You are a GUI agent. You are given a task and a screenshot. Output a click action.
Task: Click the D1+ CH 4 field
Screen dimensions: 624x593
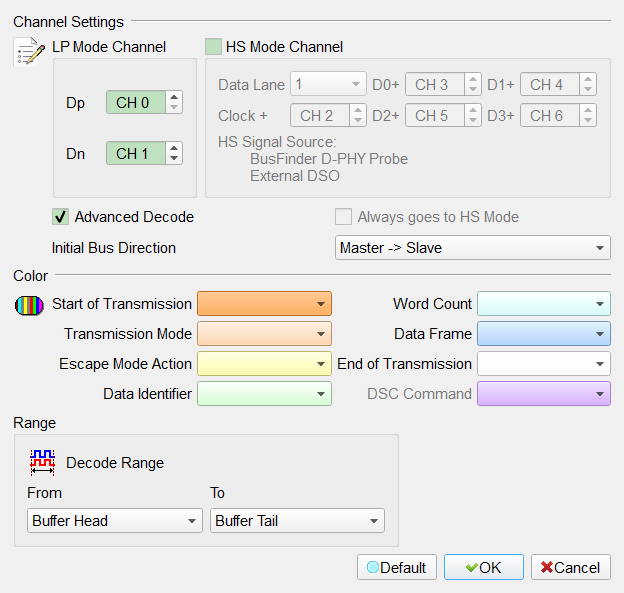coord(550,84)
